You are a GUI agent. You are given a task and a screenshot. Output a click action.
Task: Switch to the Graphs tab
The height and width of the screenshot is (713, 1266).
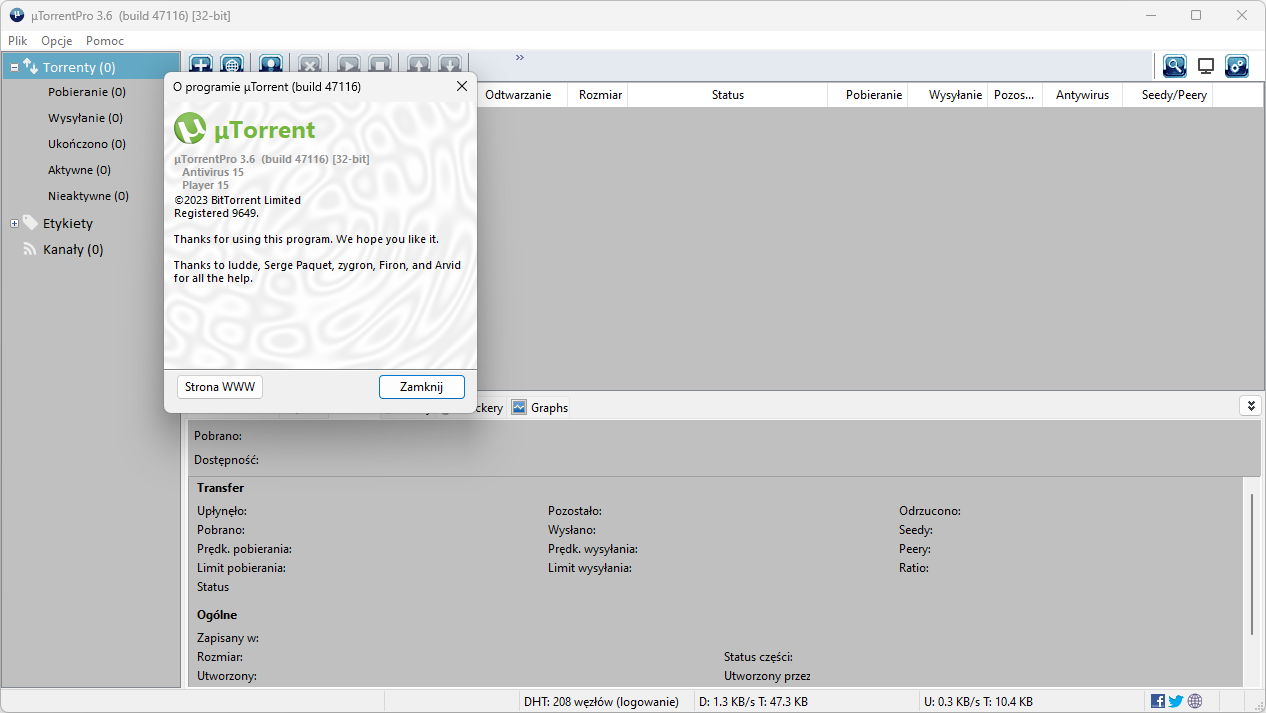click(540, 407)
